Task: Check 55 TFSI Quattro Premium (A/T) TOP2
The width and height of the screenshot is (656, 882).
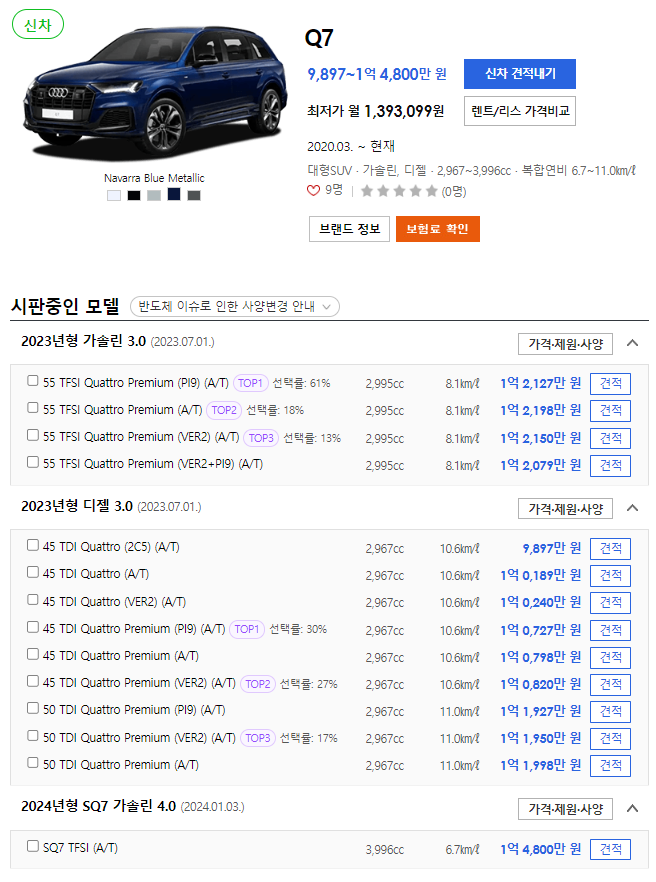Action: [x=33, y=408]
